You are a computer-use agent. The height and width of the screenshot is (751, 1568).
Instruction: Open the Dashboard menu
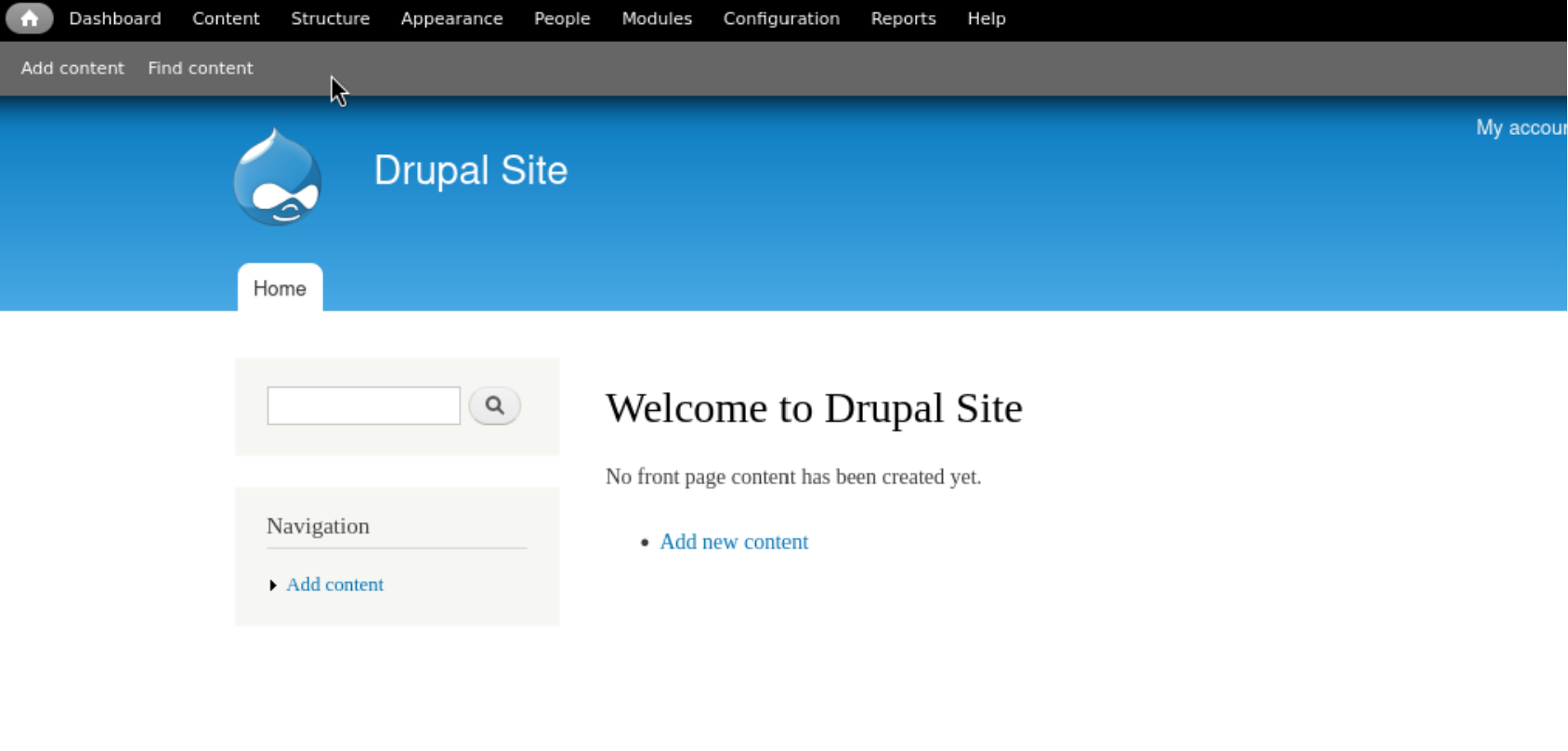(115, 19)
